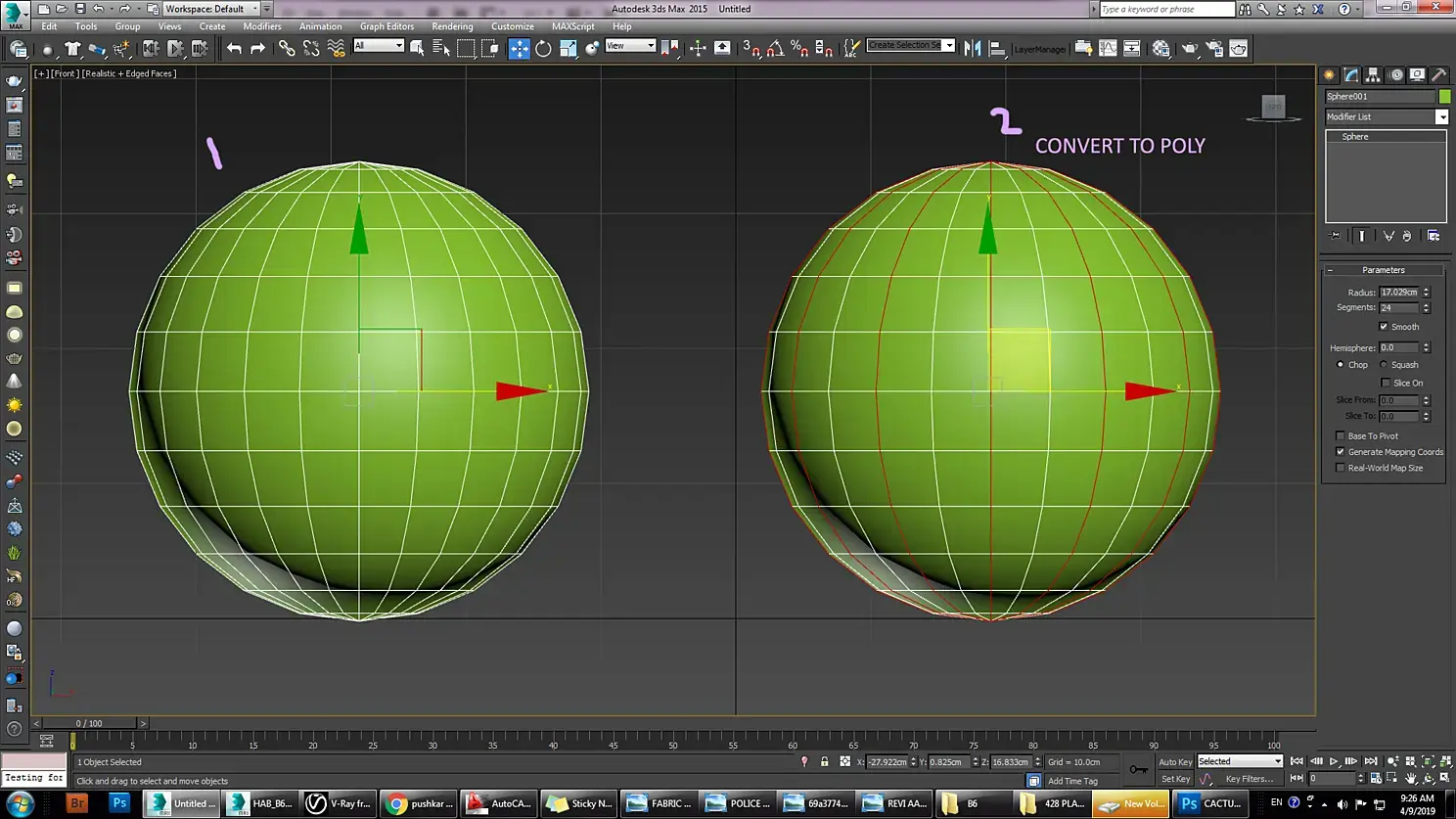Viewport: 1456px width, 819px height.
Task: Open the Curve Editor icon
Action: tap(1108, 48)
